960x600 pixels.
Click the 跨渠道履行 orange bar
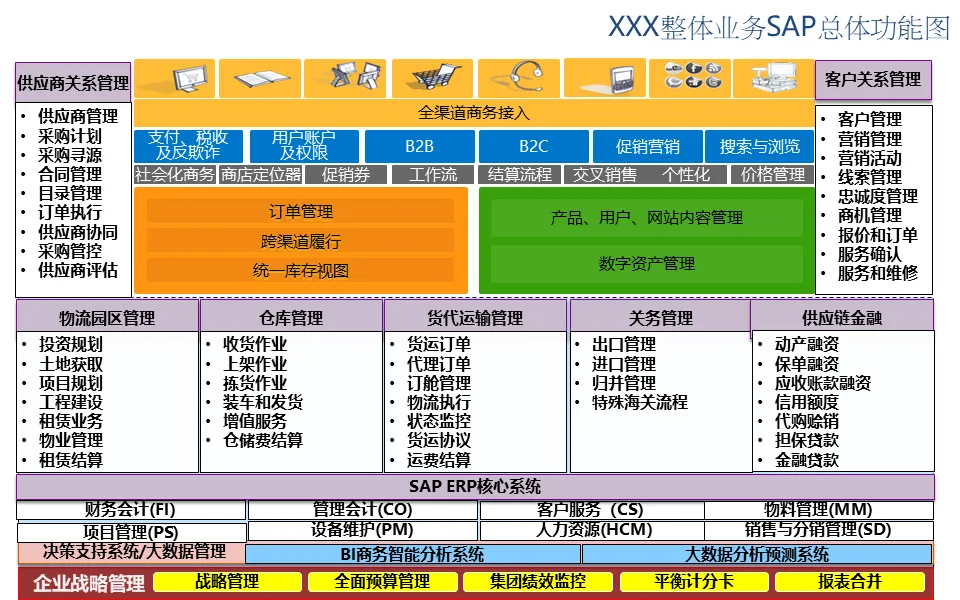click(x=300, y=241)
